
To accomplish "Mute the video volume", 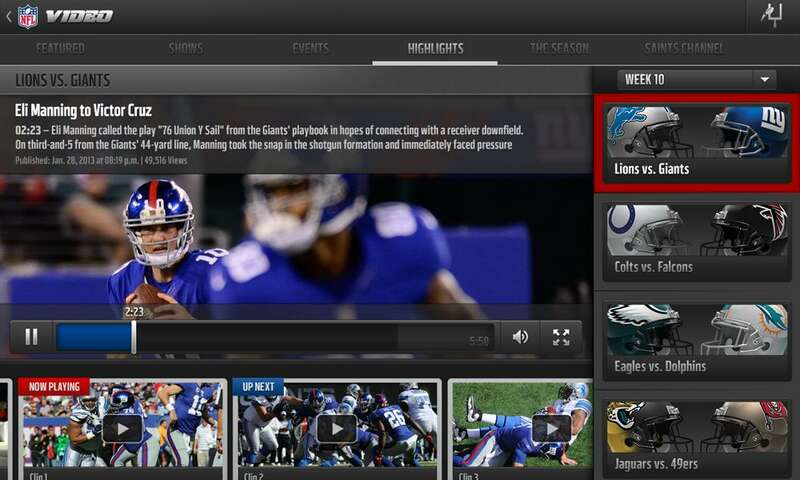I will click(x=520, y=337).
